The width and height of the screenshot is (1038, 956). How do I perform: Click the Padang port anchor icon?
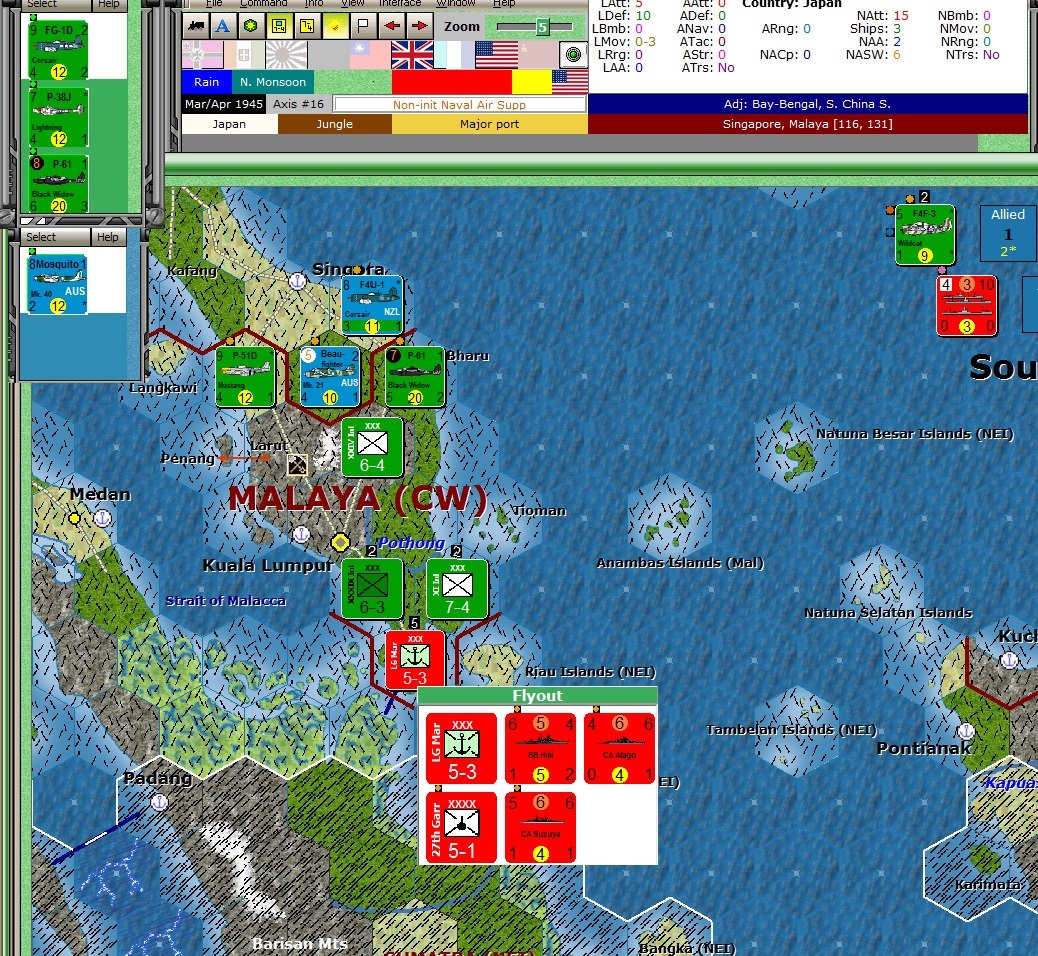159,802
